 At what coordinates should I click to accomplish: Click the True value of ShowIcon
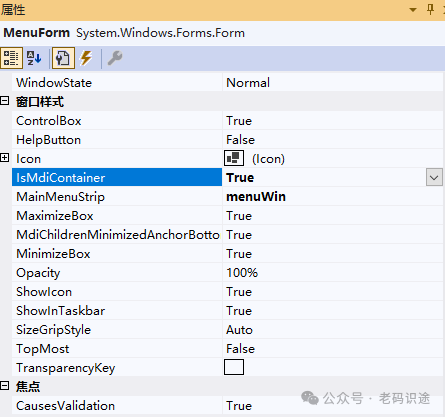239,292
